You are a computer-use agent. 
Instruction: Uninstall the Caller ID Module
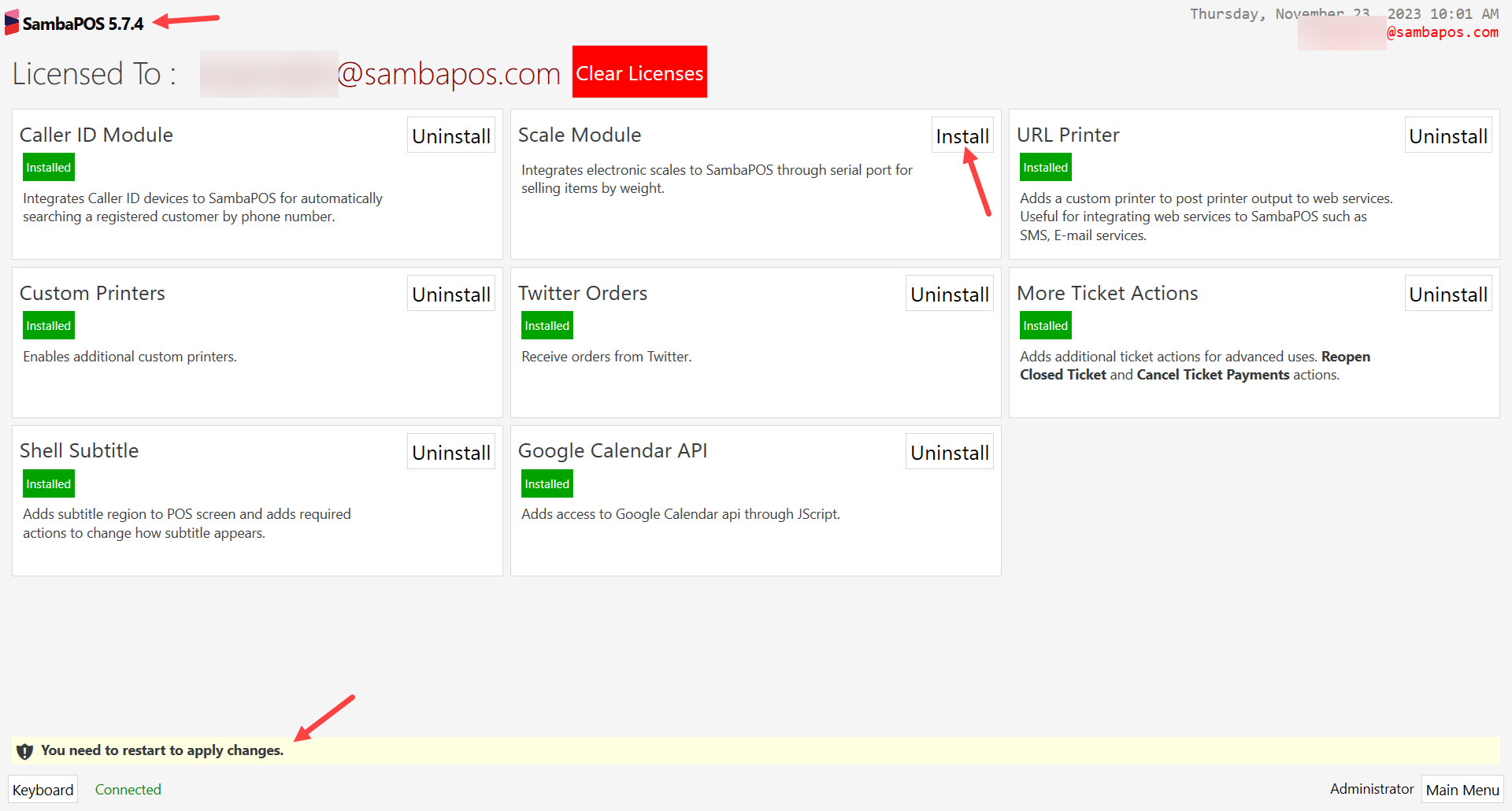pos(450,135)
